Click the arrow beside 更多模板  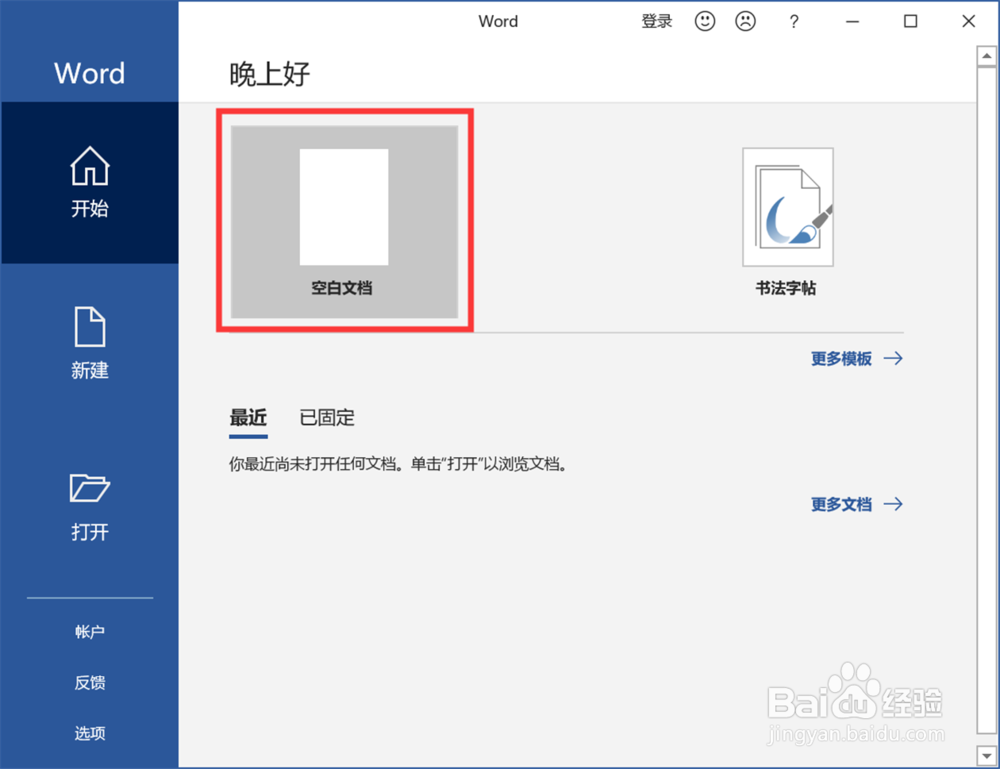point(893,358)
